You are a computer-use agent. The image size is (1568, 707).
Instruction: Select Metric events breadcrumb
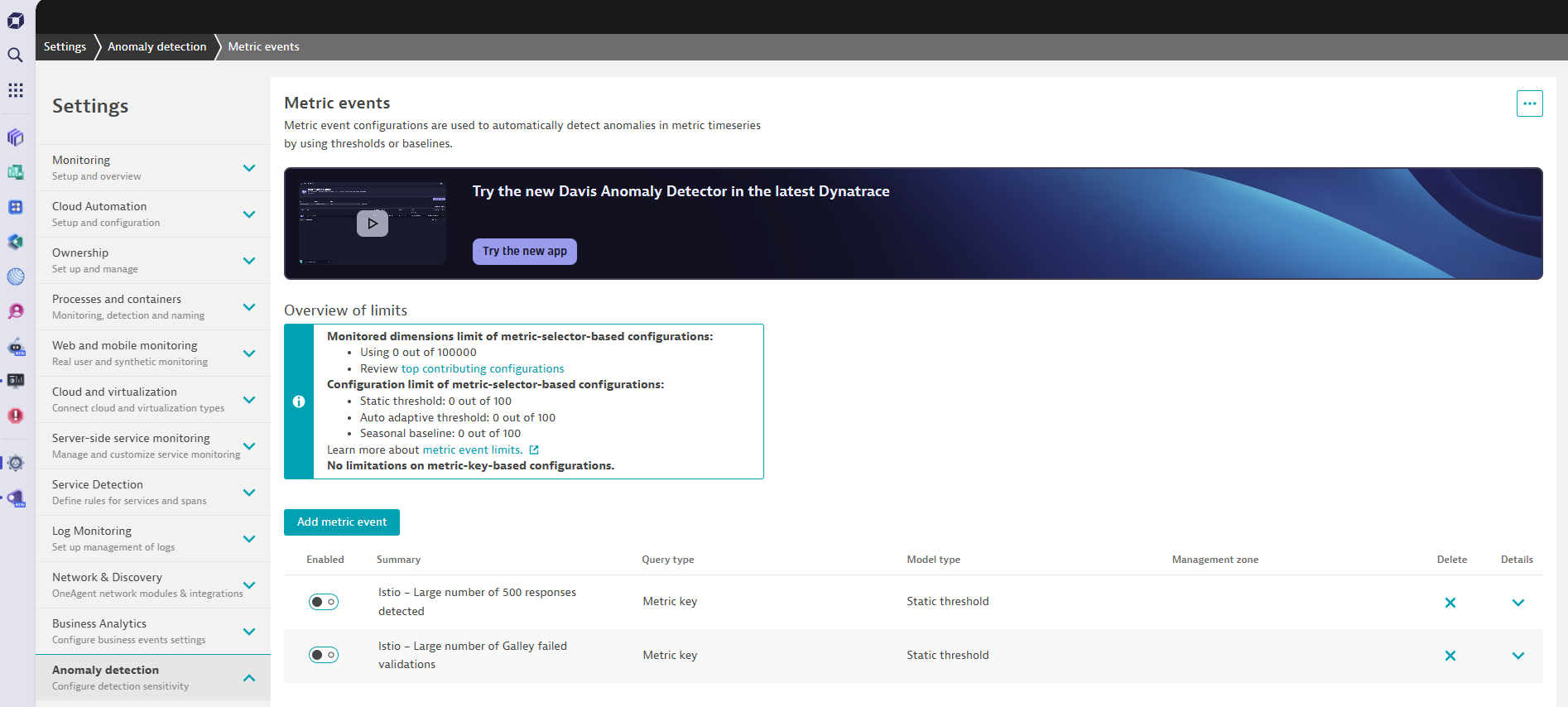(263, 46)
